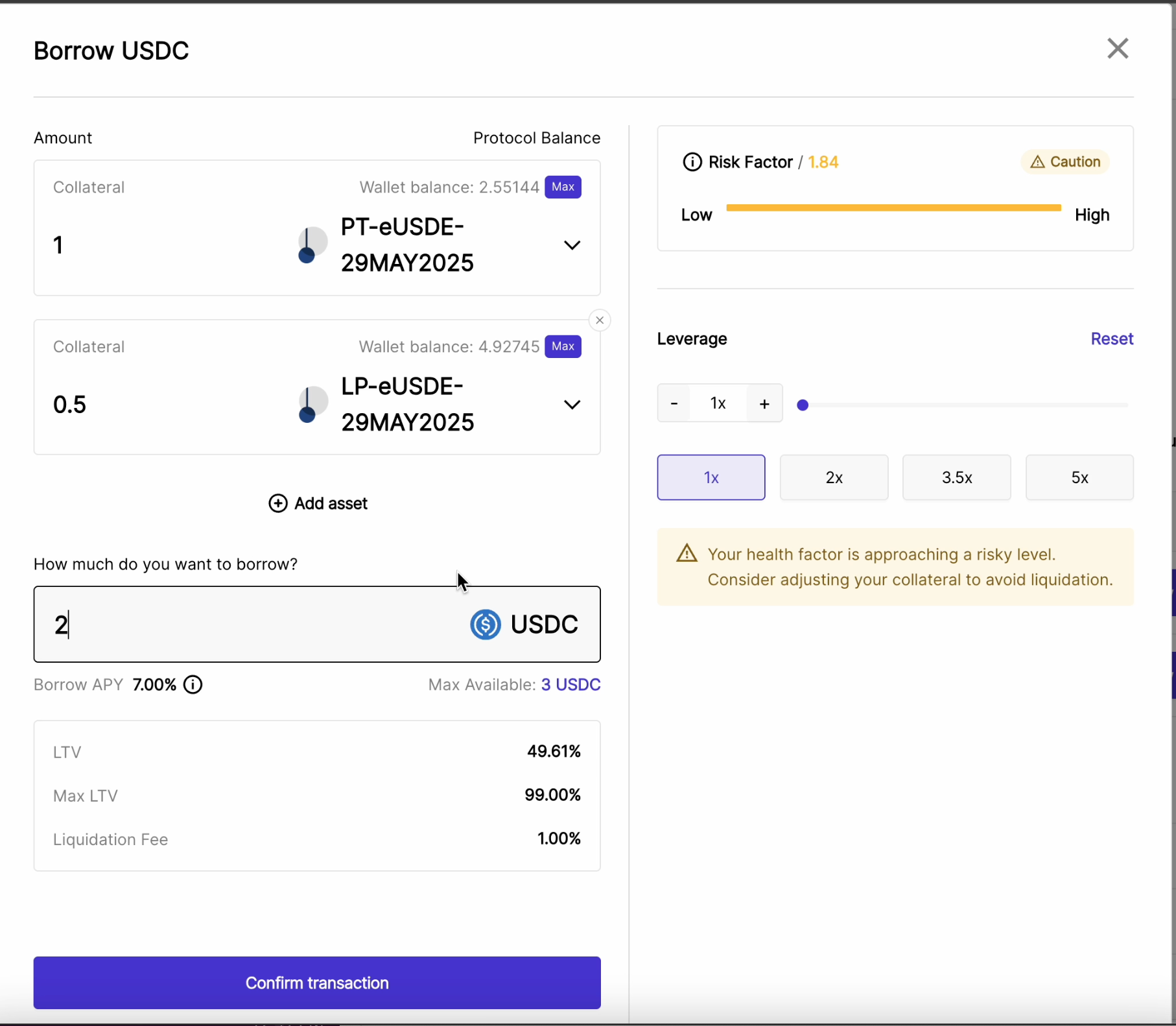
Task: Click the Reset leverage link
Action: click(x=1111, y=339)
